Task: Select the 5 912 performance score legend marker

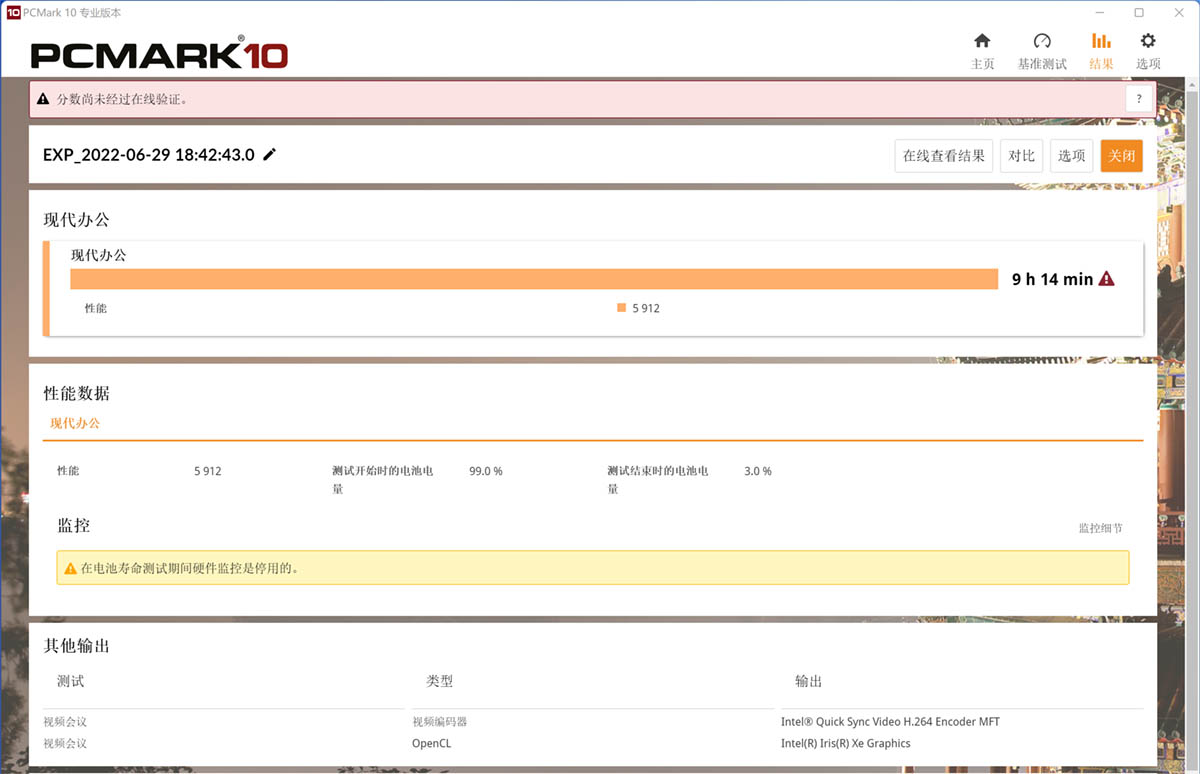Action: click(x=621, y=308)
